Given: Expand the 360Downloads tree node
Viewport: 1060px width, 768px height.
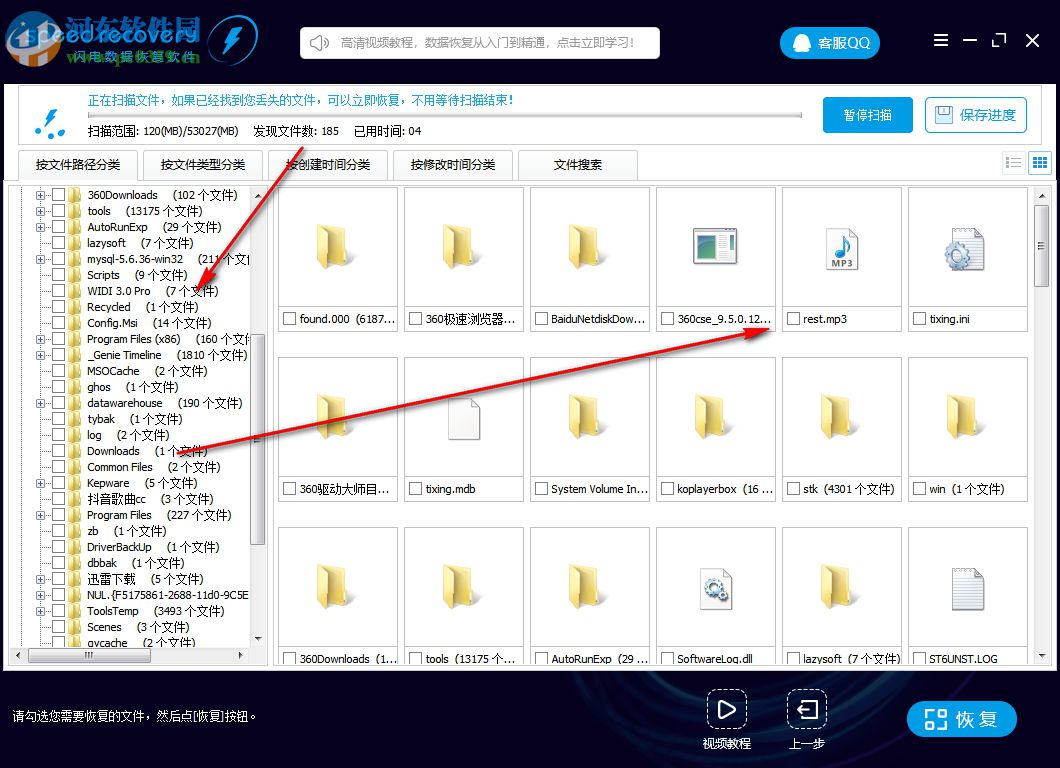Looking at the screenshot, I should 41,195.
